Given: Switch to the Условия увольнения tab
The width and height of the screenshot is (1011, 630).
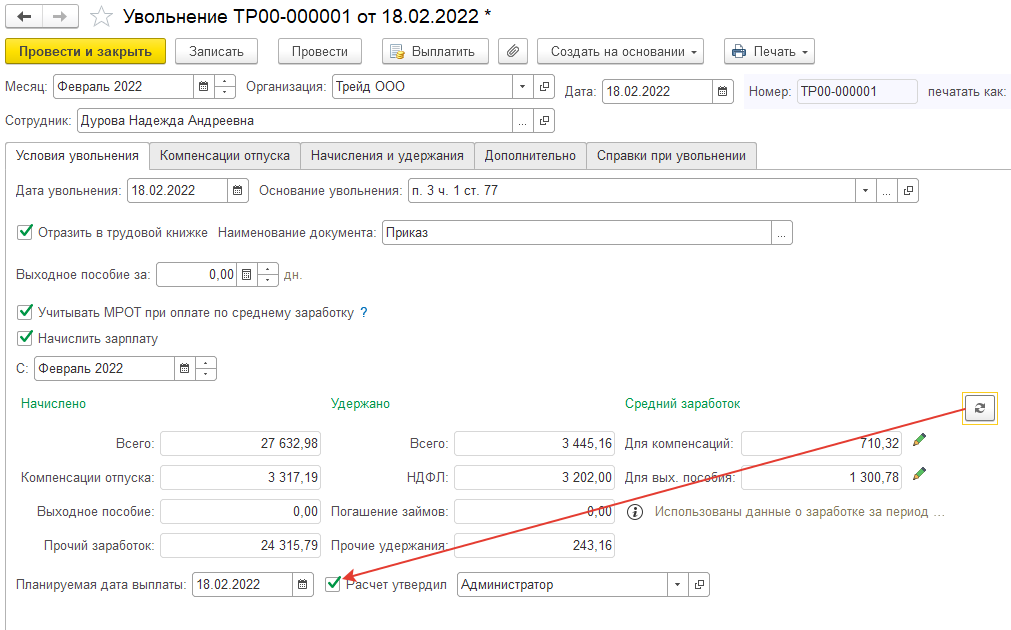Looking at the screenshot, I should [77, 156].
